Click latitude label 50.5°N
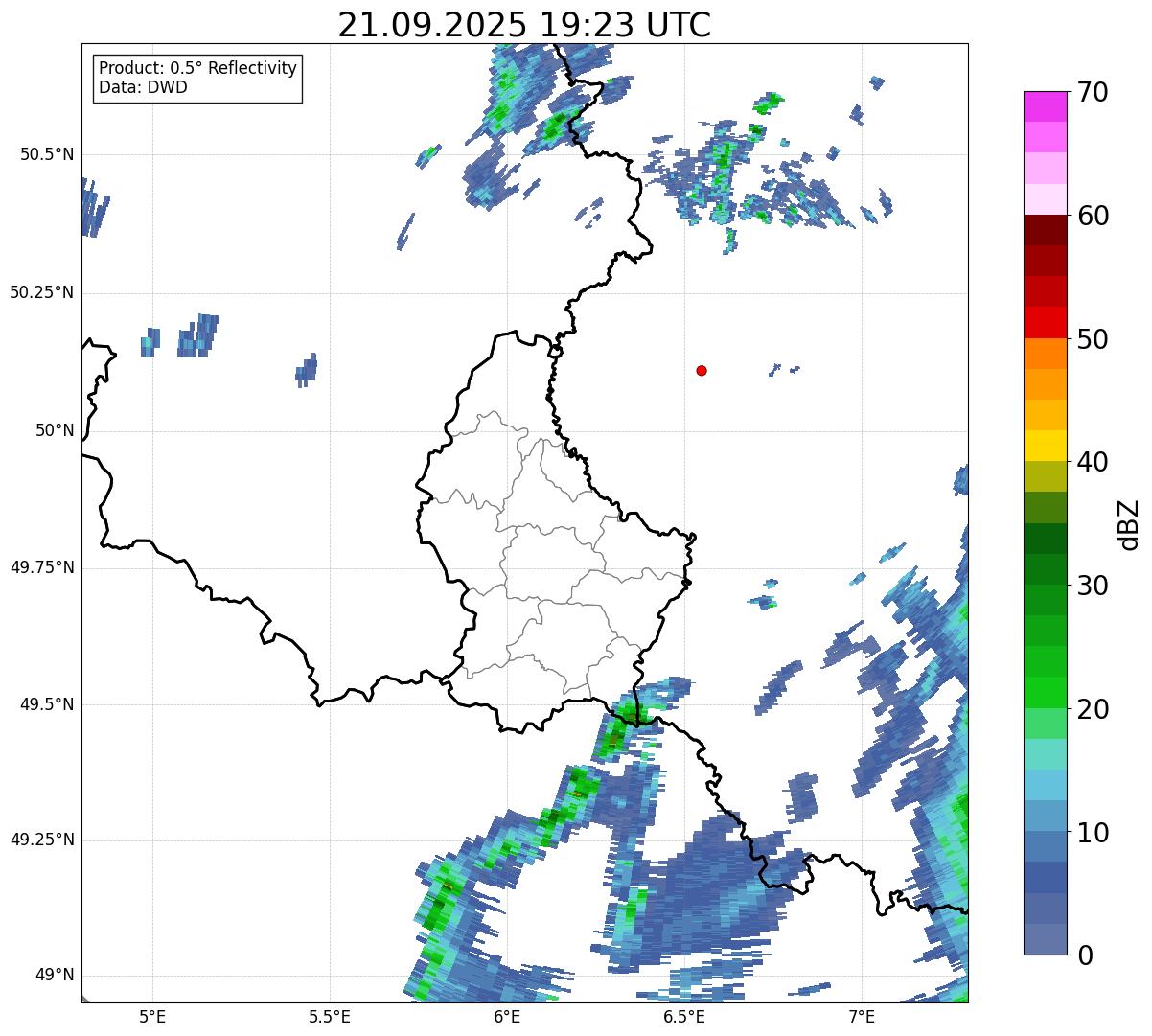The image size is (1152, 1036). tap(47, 154)
